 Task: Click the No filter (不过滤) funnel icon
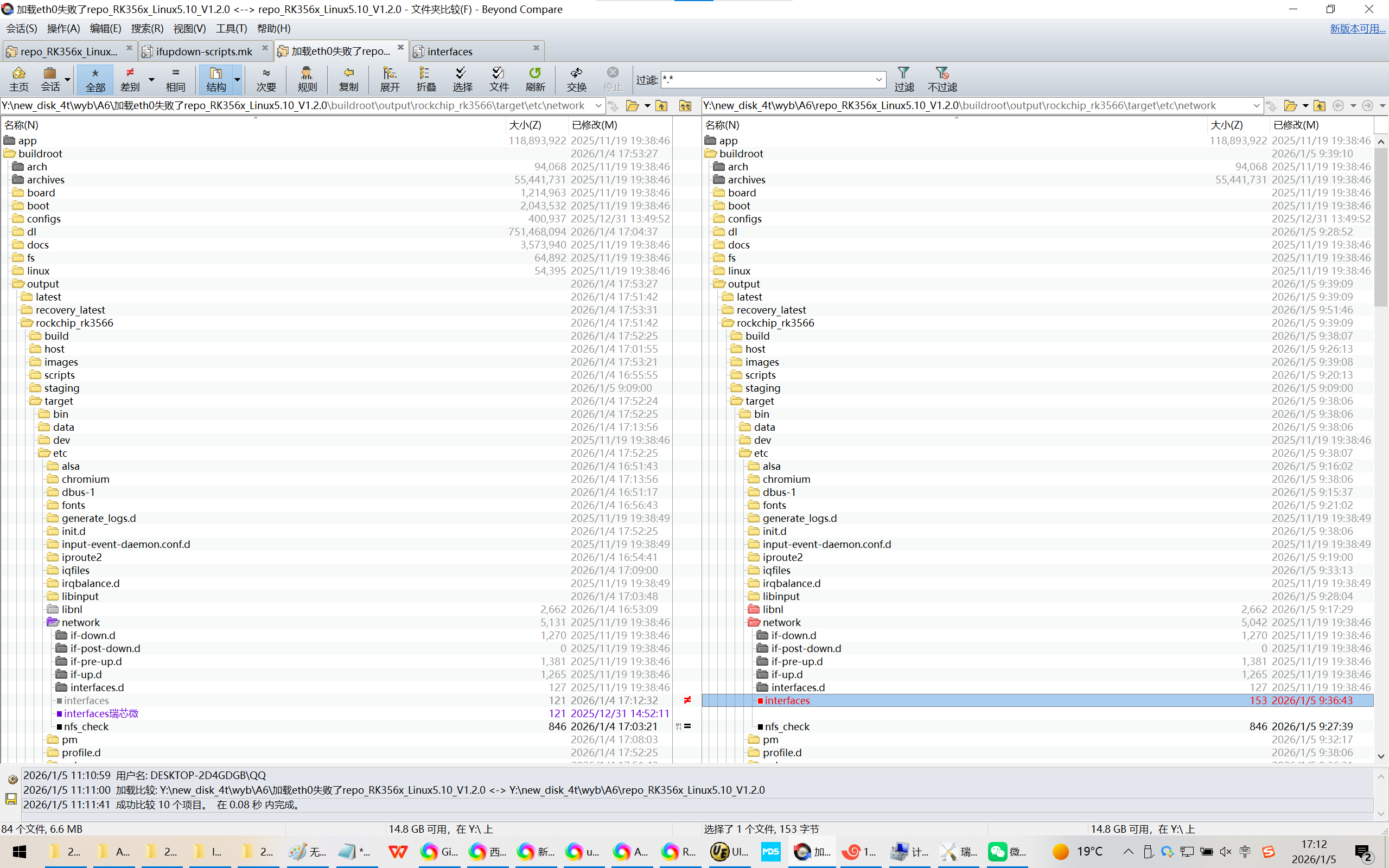942,79
